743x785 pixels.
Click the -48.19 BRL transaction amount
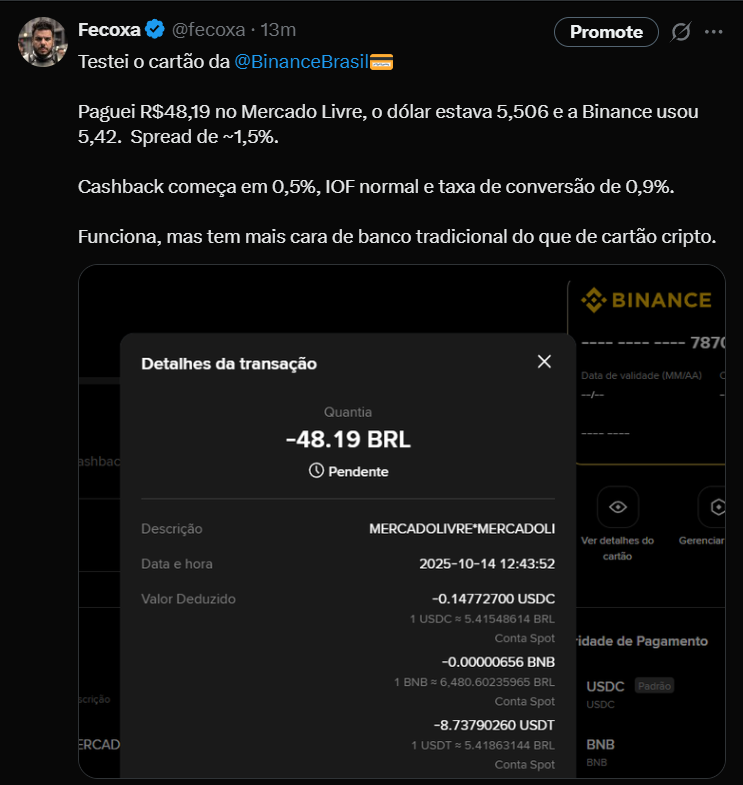tap(348, 439)
